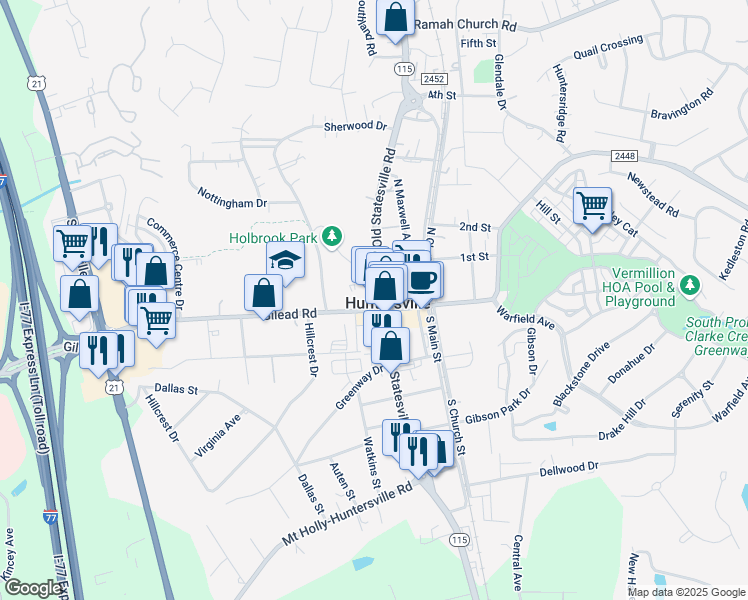748x600 pixels.
Task: Click shopping cart marker beside US 21 shield
Action: pos(72,246)
